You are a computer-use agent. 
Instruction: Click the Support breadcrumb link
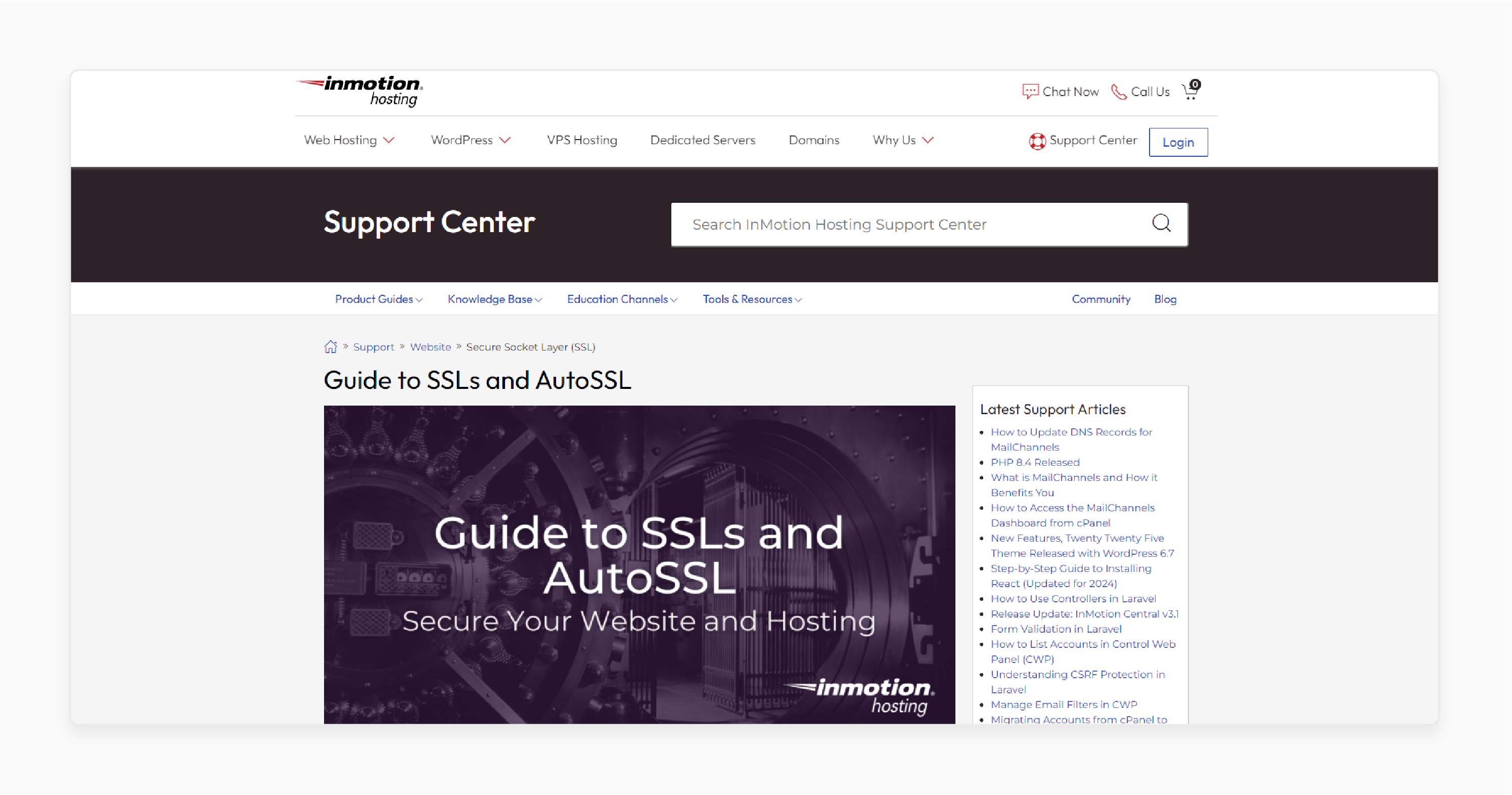[373, 347]
